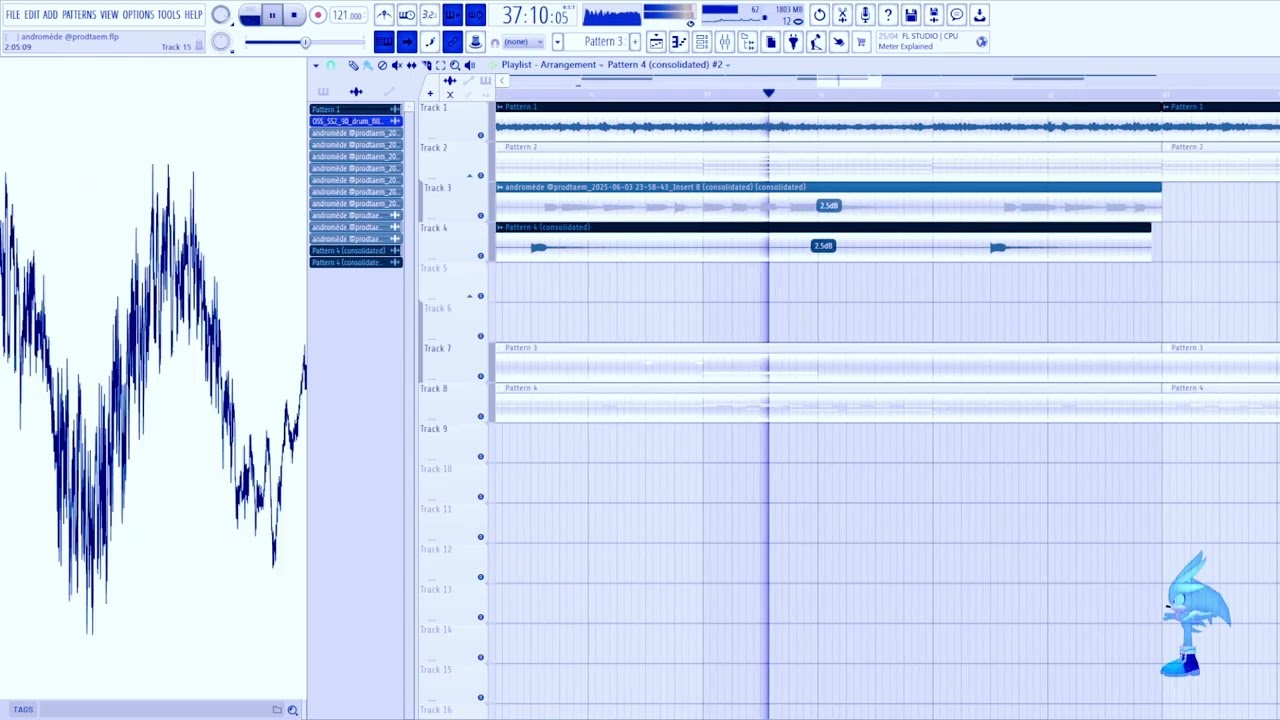The height and width of the screenshot is (720, 1280).
Task: Save project with floppy disk icon
Action: [910, 14]
